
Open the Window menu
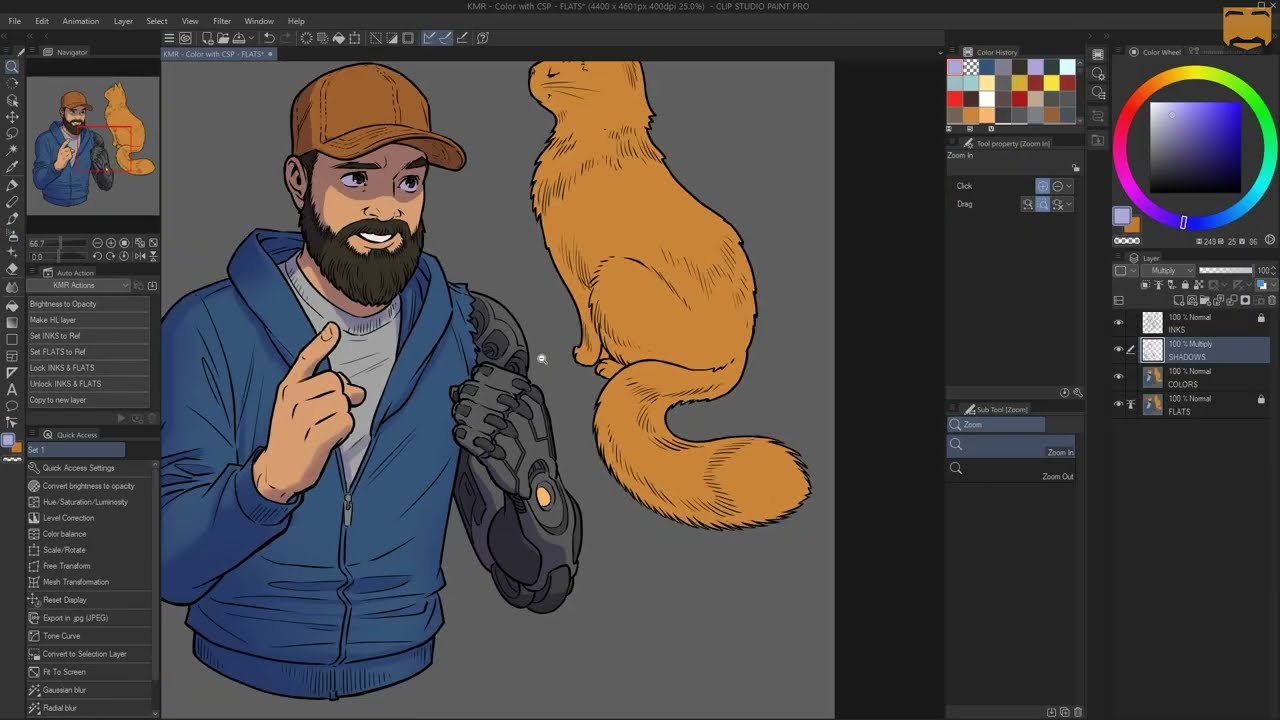click(259, 21)
